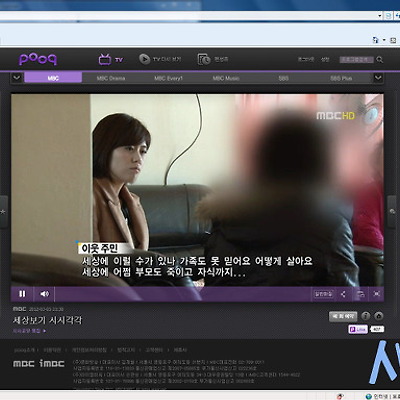Open the right side chat panel handle
Screen dimensions: 400x400
pyautogui.click(x=393, y=212)
